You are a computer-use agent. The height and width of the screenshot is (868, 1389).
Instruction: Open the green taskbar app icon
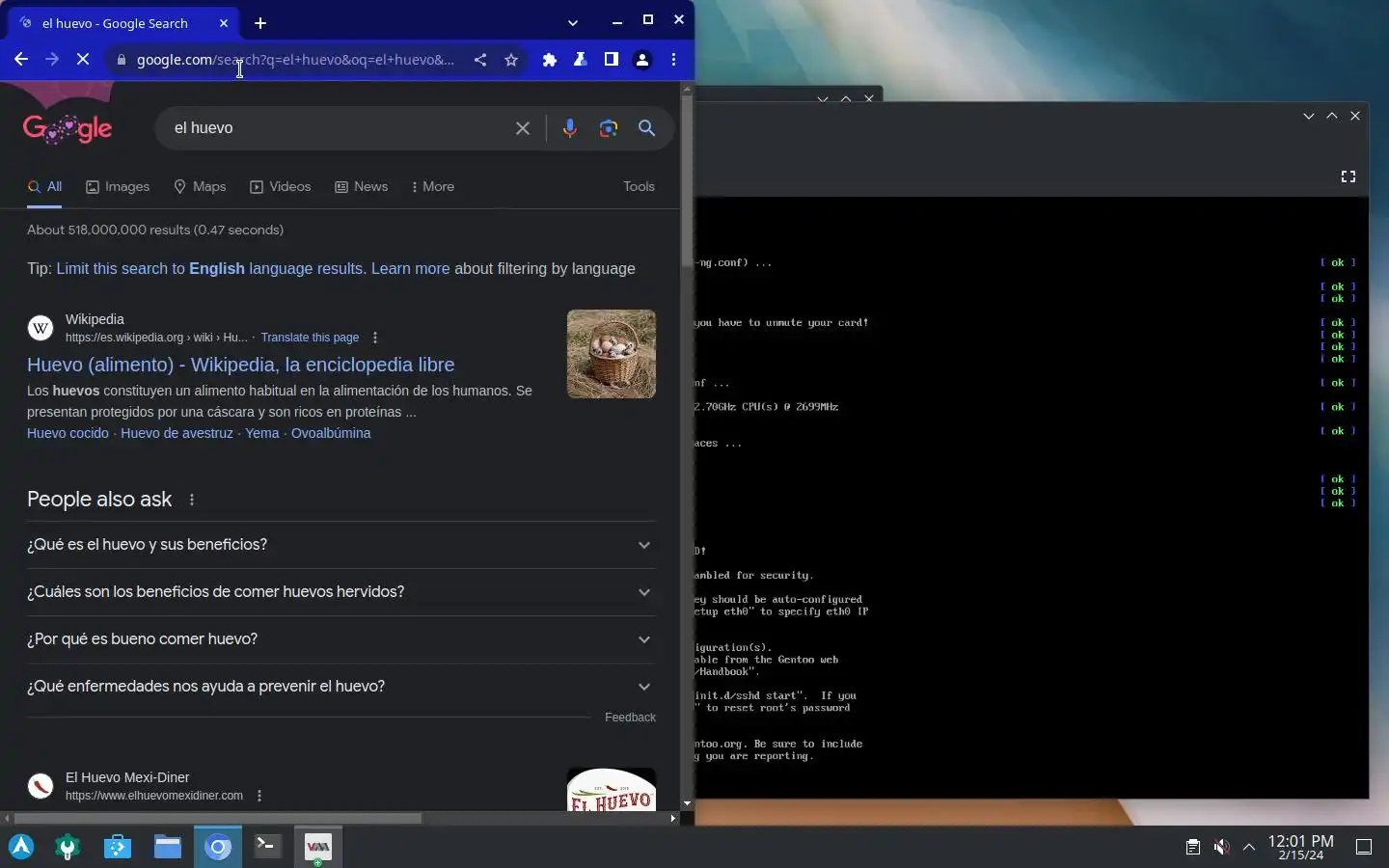point(68,847)
